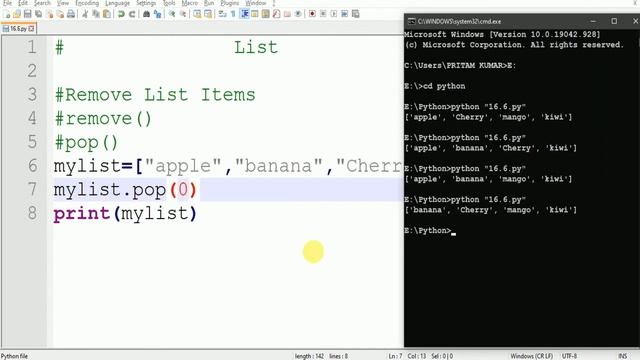This screenshot has height=360, width=640.
Task: Toggle the Document Map panel icon
Action: coord(265,14)
